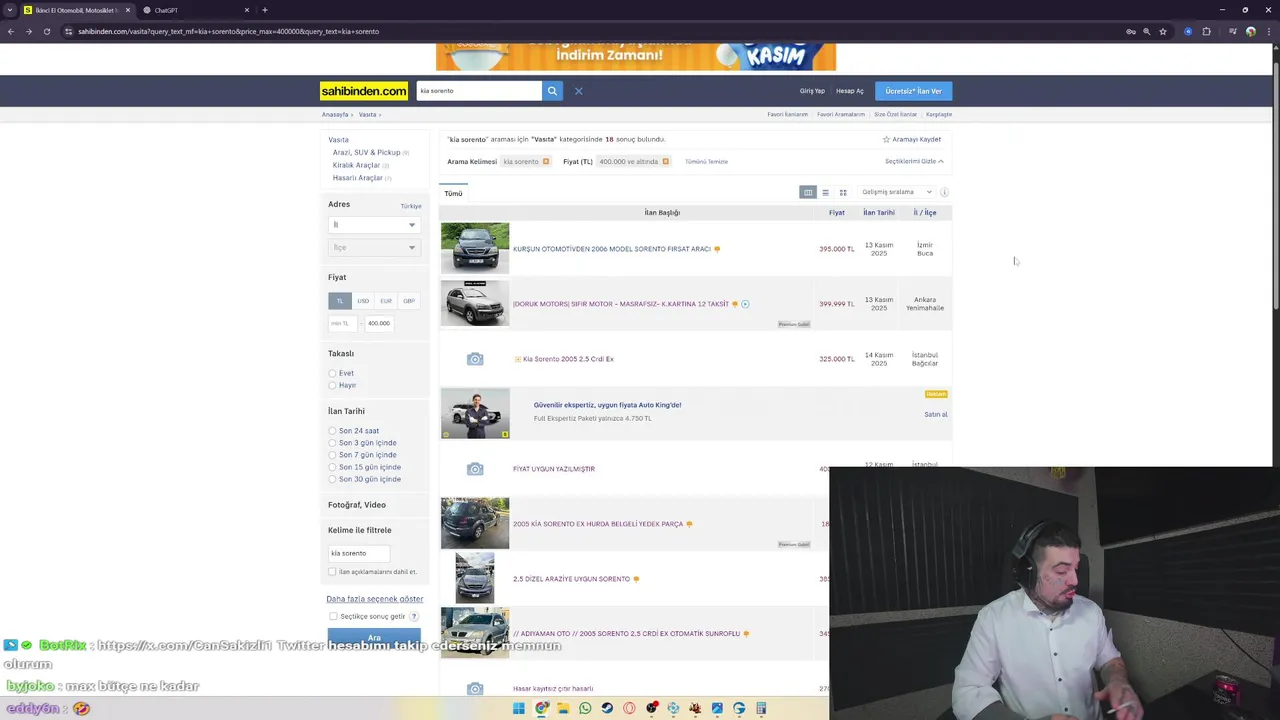1280x720 pixels.
Task: Open Steam from the taskbar
Action: click(607, 708)
